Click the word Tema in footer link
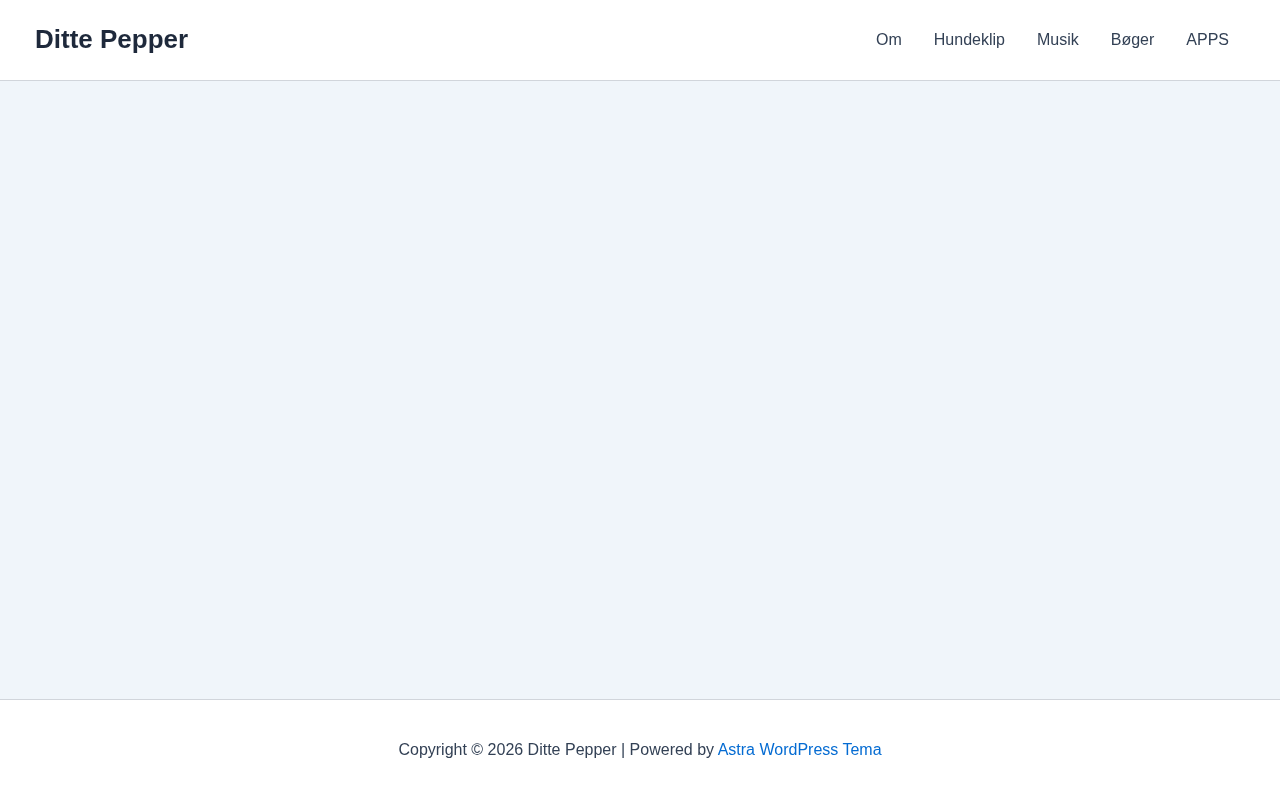 [x=862, y=750]
